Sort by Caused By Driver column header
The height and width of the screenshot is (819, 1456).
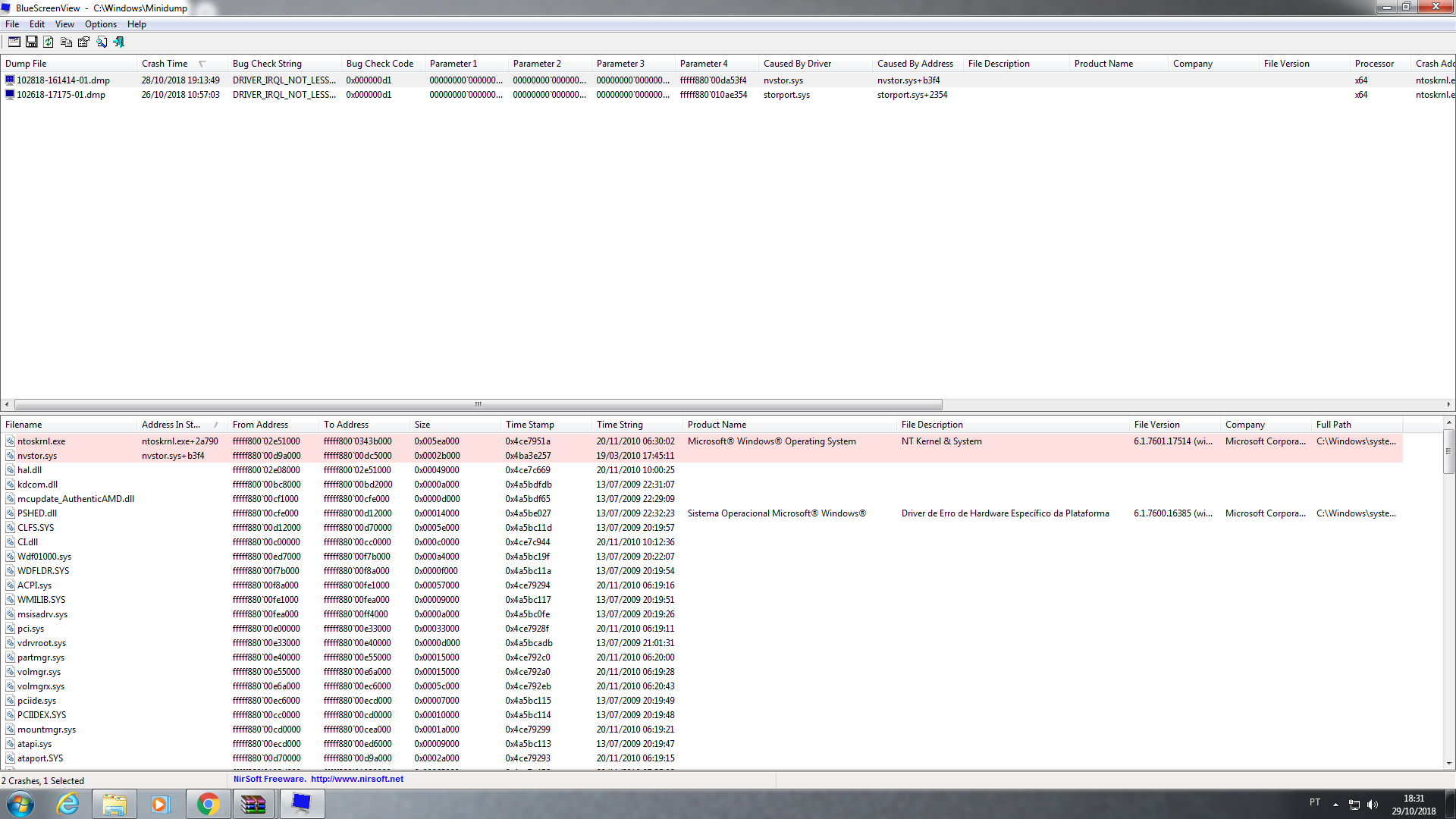[815, 64]
